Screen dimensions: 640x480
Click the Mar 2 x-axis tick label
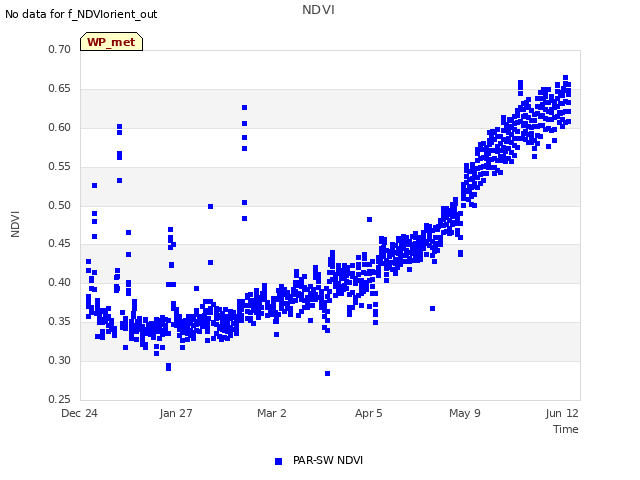coord(272,413)
